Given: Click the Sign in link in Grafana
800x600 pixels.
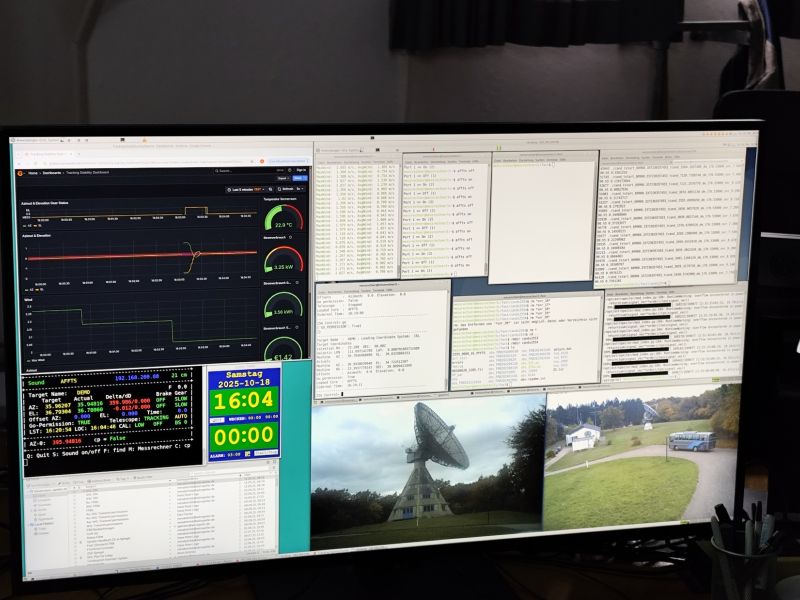Looking at the screenshot, I should 299,171.
